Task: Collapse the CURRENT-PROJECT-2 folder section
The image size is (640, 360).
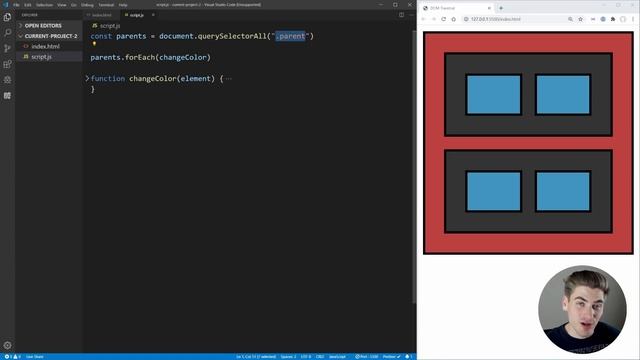Action: (x=49, y=36)
